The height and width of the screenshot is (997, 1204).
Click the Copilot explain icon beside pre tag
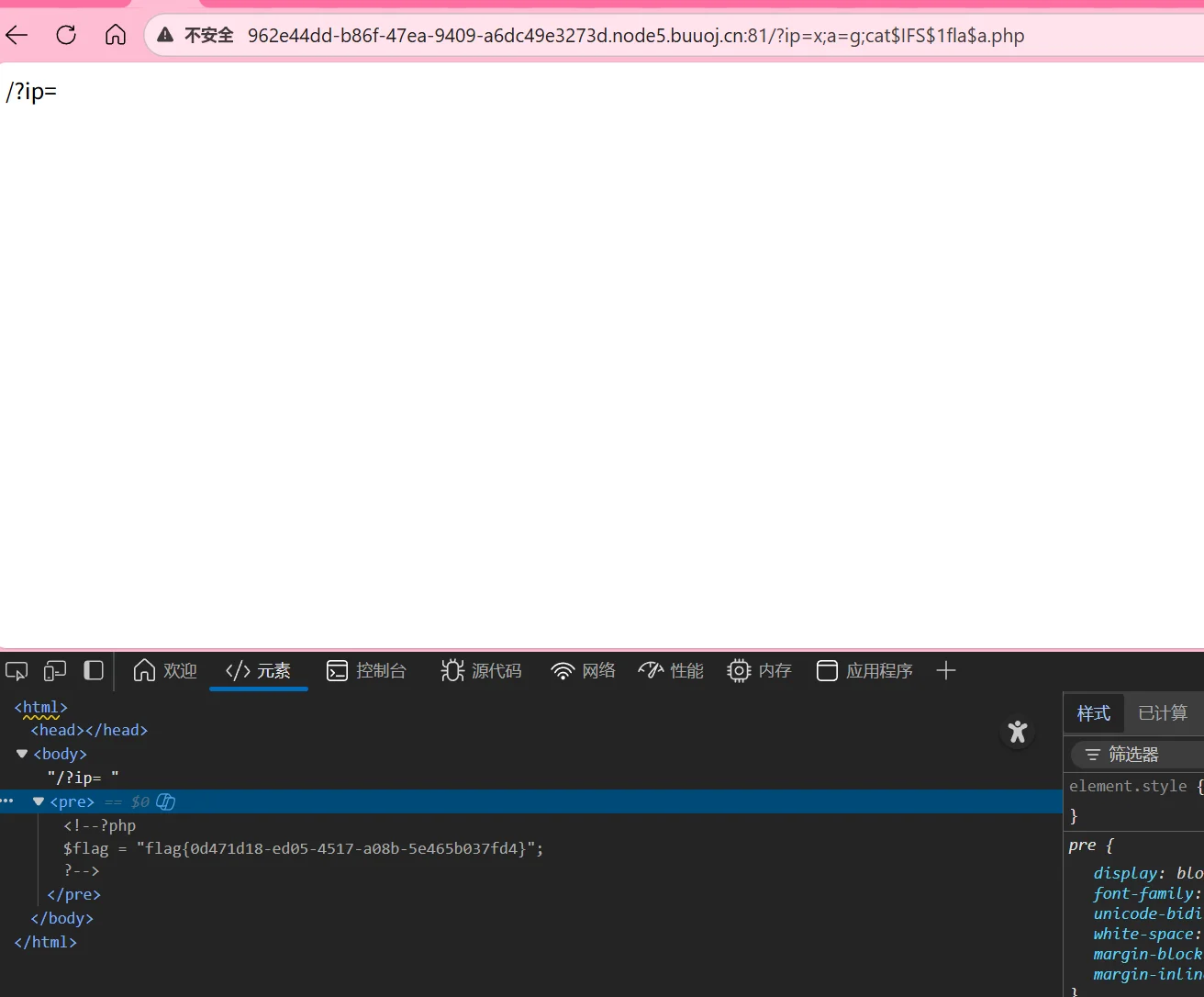coord(166,801)
